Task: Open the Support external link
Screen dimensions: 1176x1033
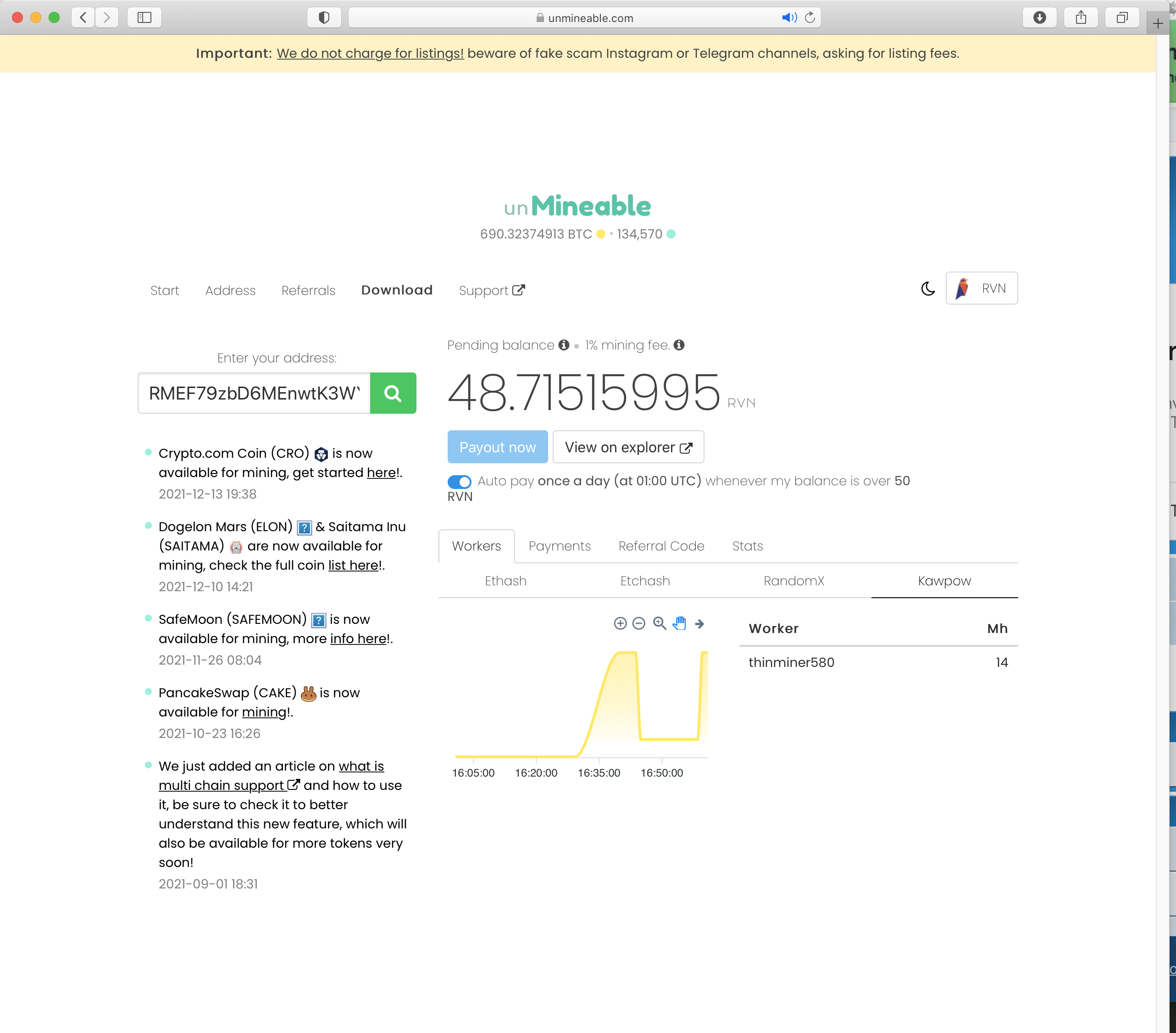Action: [x=492, y=291]
